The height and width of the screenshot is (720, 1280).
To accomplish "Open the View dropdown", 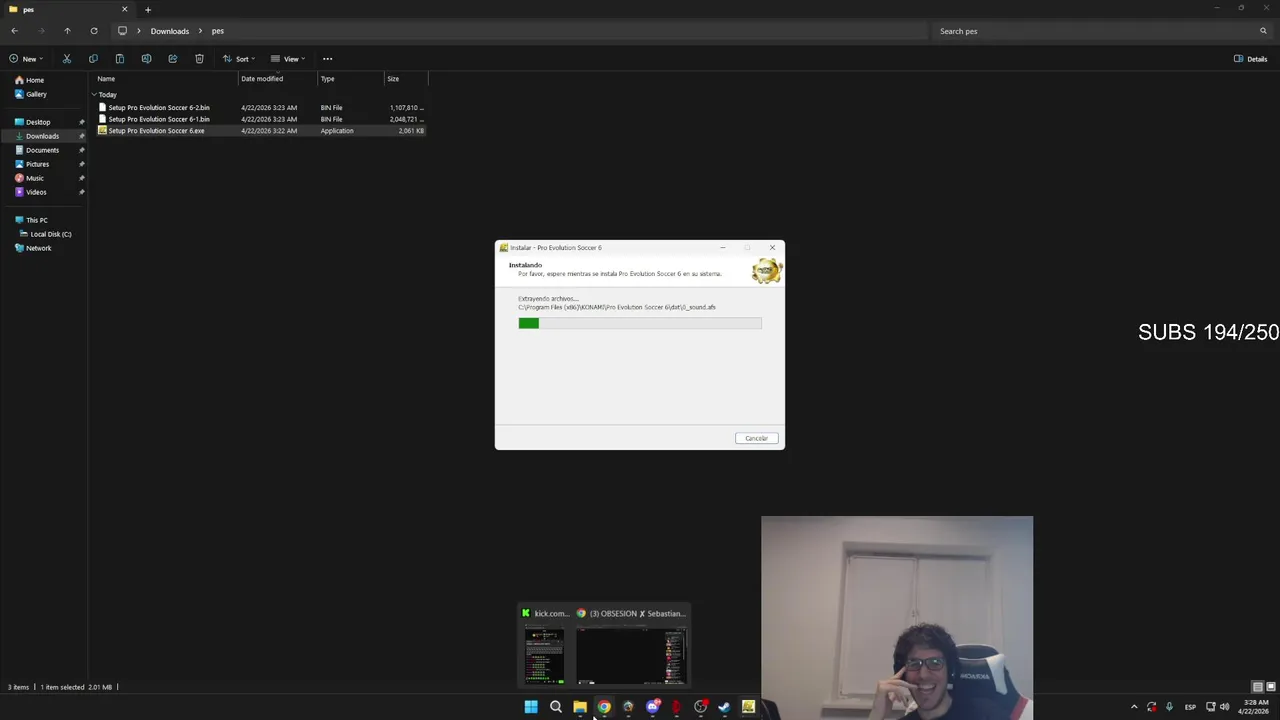I will pyautogui.click(x=288, y=59).
